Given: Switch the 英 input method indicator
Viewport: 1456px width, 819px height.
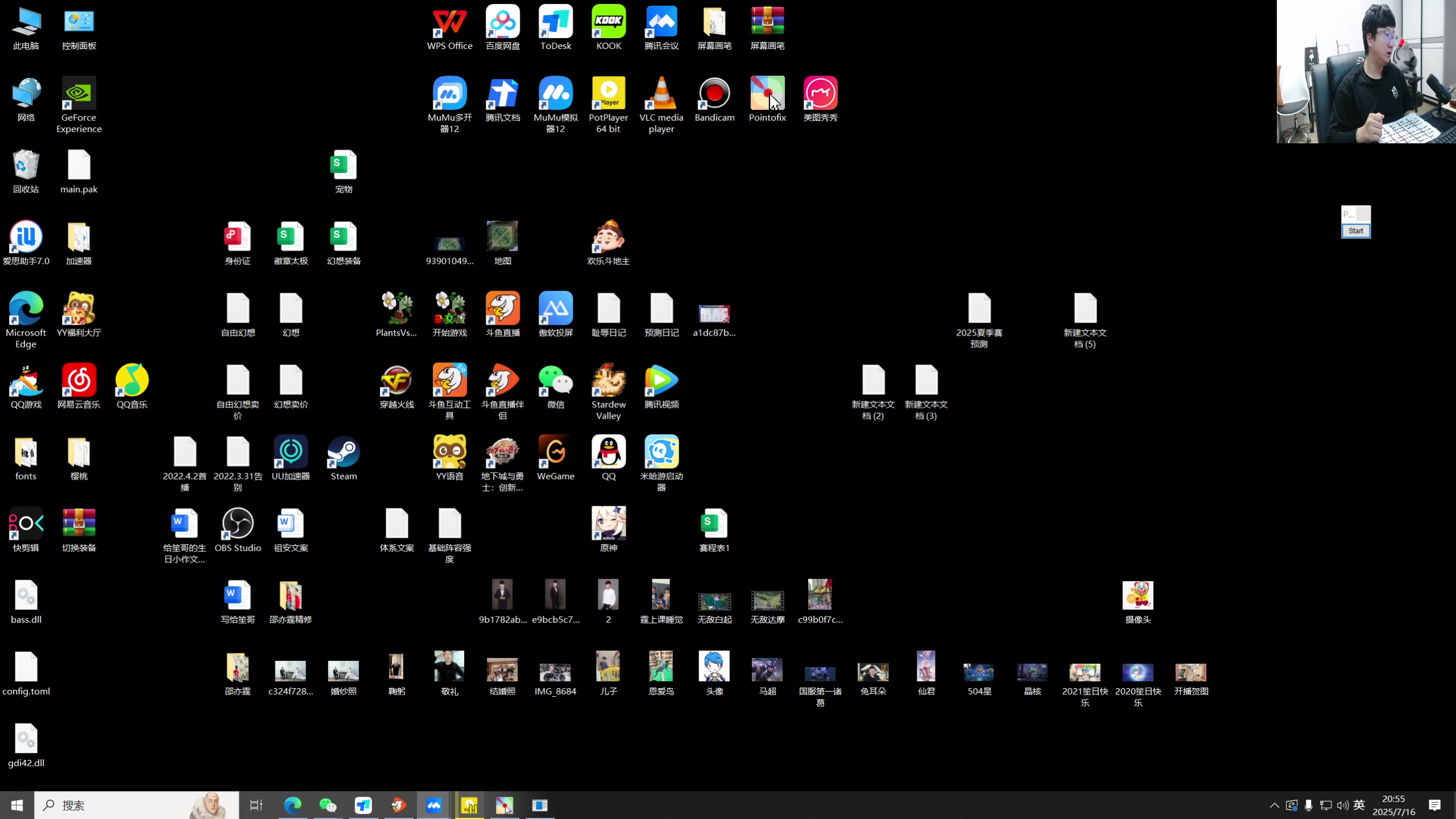Looking at the screenshot, I should point(1359,805).
